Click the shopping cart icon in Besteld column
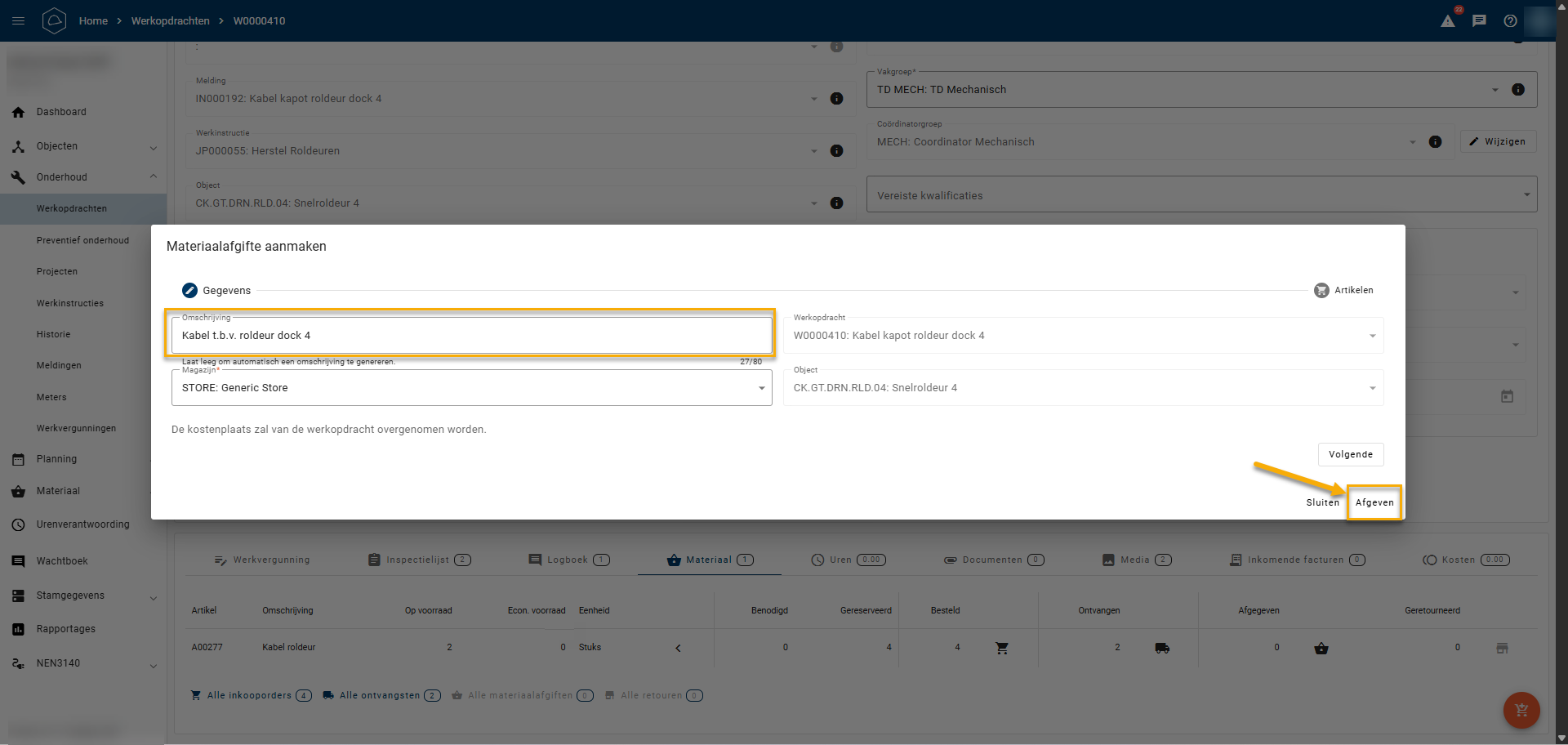 pyautogui.click(x=1002, y=648)
